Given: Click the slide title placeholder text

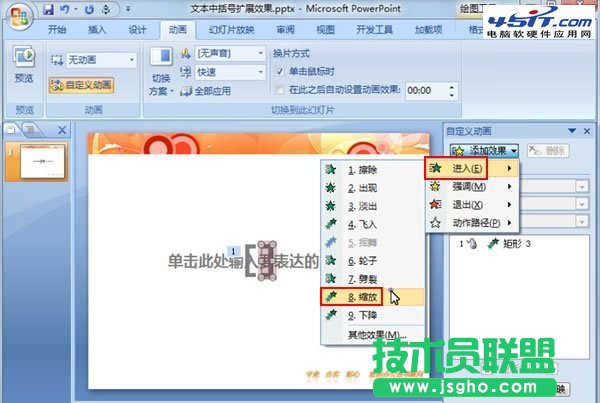Looking at the screenshot, I should (x=243, y=261).
